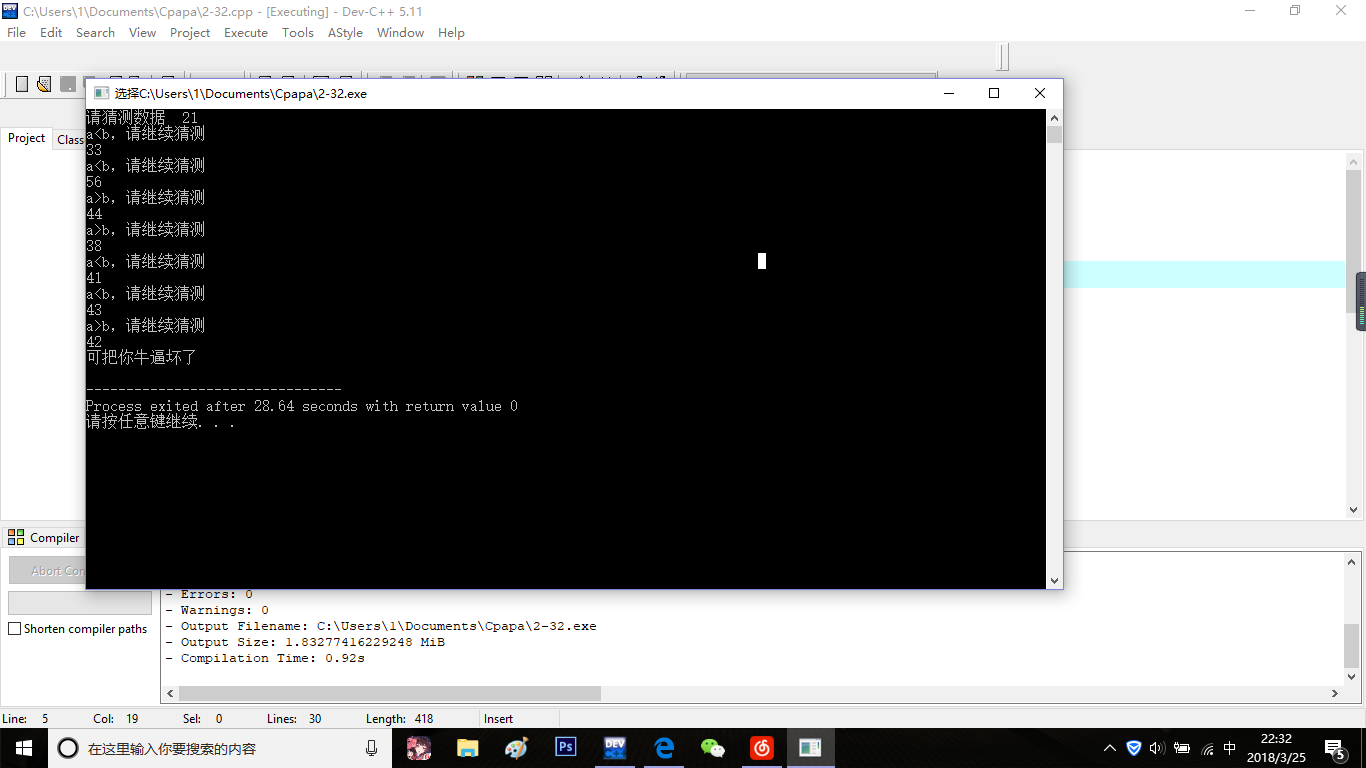The height and width of the screenshot is (768, 1366).
Task: Open WeChat from the taskbar
Action: pyautogui.click(x=712, y=748)
